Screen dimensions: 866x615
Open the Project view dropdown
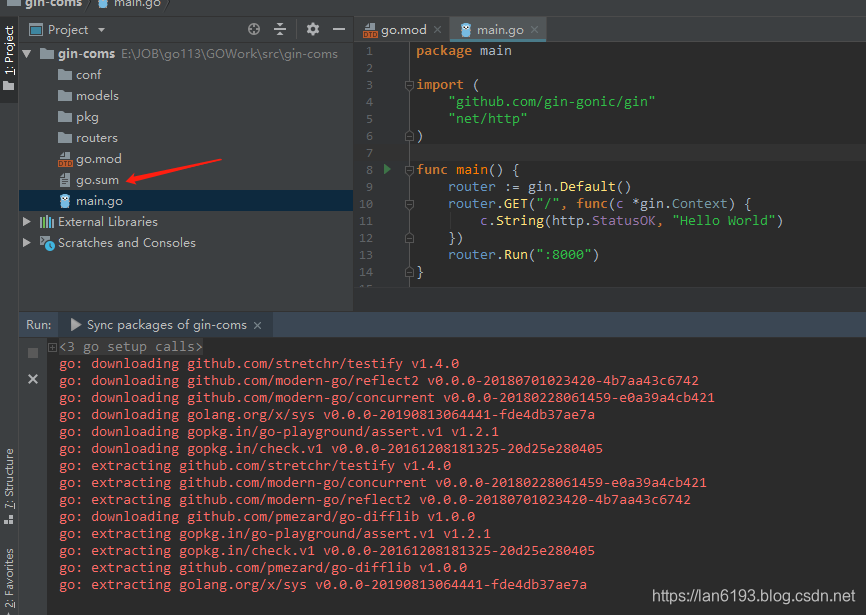click(x=102, y=30)
